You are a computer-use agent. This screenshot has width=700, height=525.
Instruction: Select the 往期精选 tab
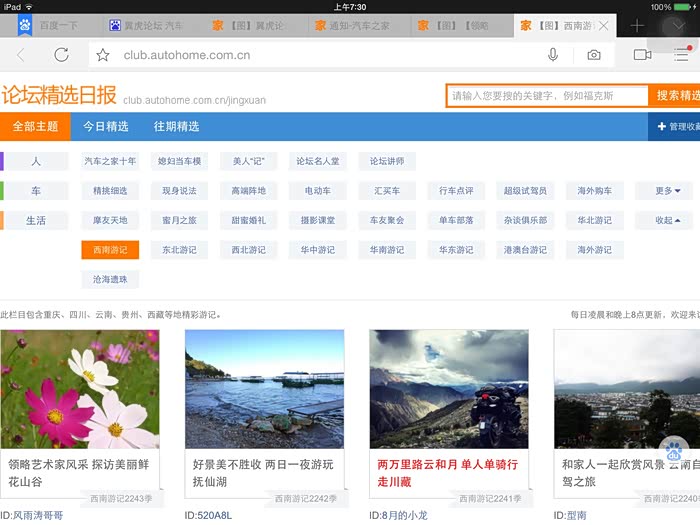point(176,127)
